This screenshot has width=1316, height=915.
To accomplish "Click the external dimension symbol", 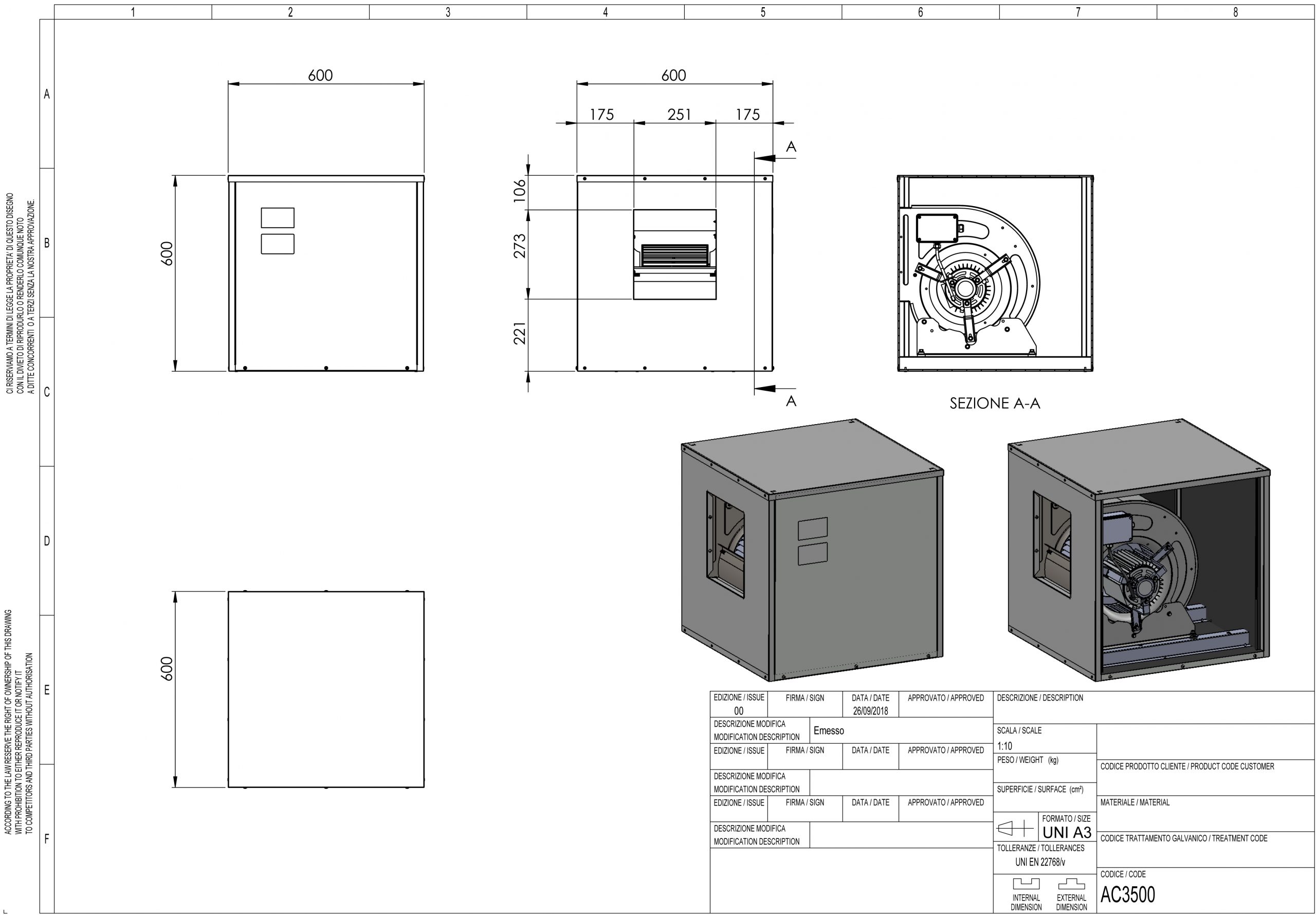I will tap(1071, 884).
